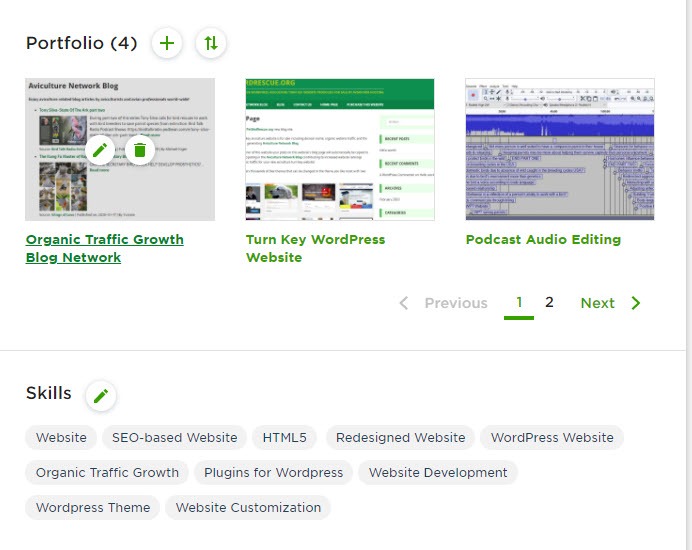Click the Redesigned Website skill tag
Screen dimensions: 692x550
400,437
